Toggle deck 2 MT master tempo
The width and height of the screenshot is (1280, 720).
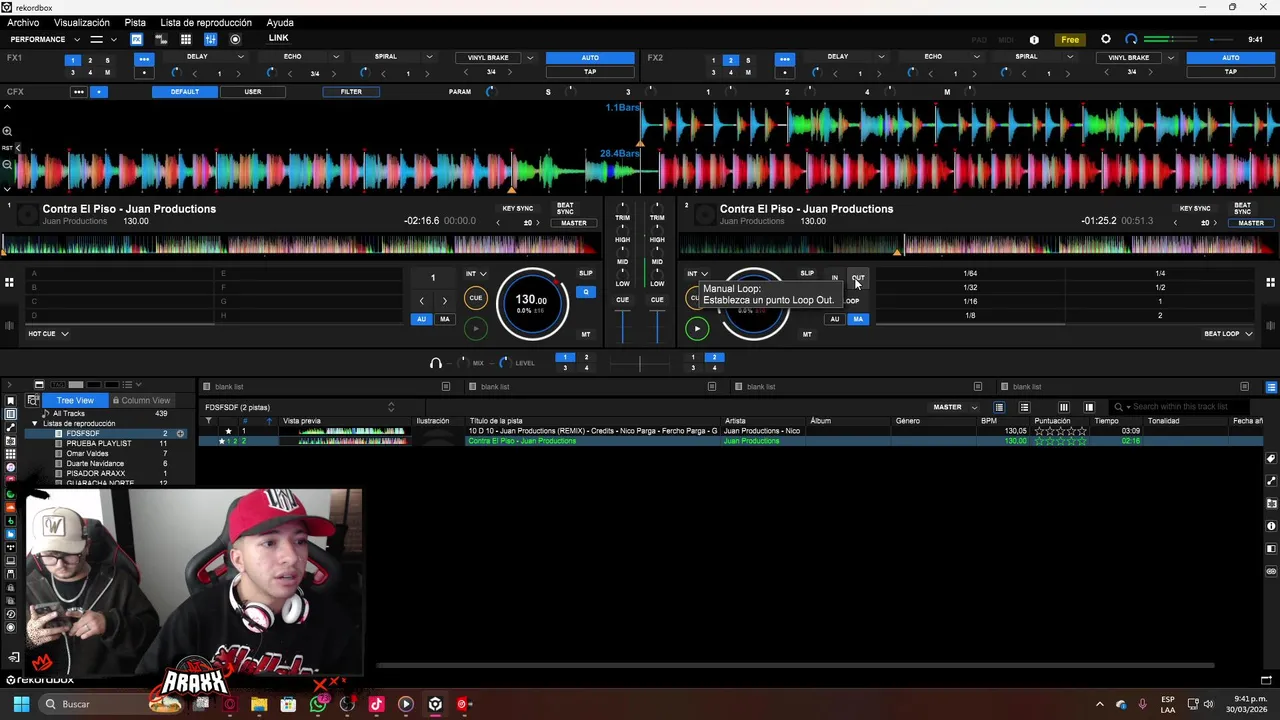click(x=807, y=334)
